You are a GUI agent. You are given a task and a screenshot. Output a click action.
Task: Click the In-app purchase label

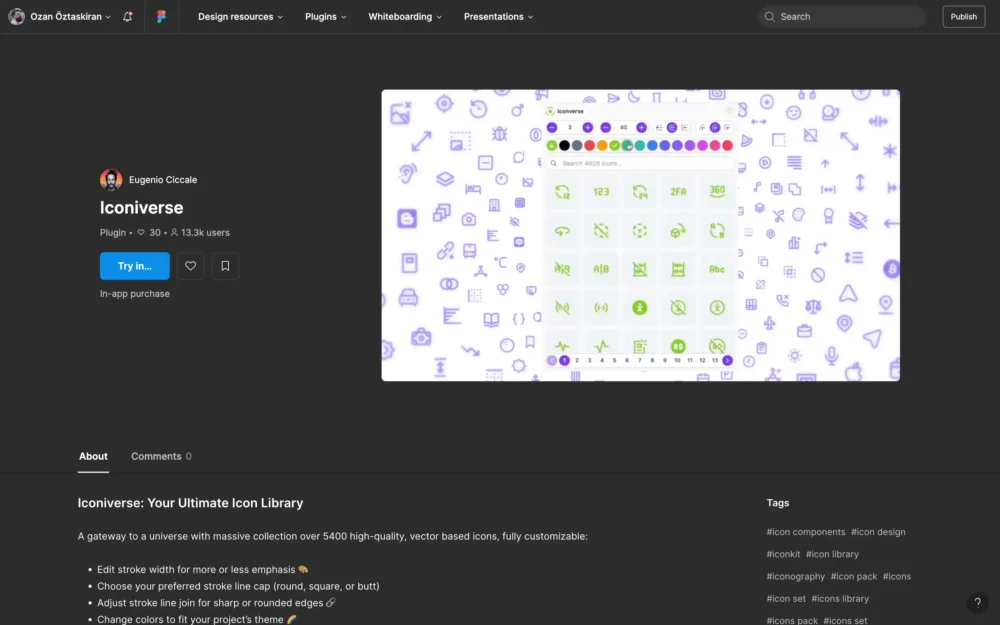135,294
